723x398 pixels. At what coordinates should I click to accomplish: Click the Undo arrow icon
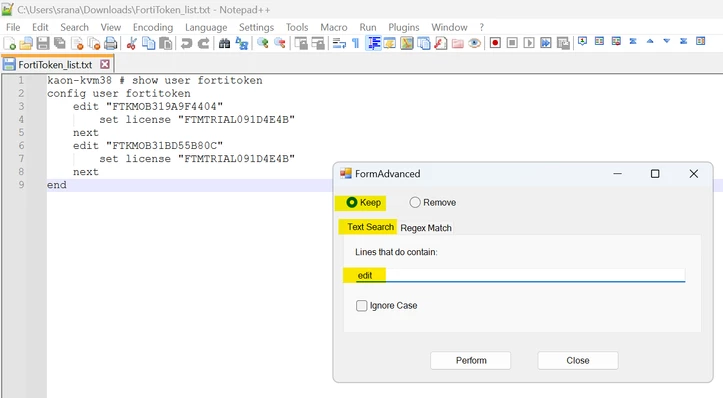pyautogui.click(x=186, y=43)
